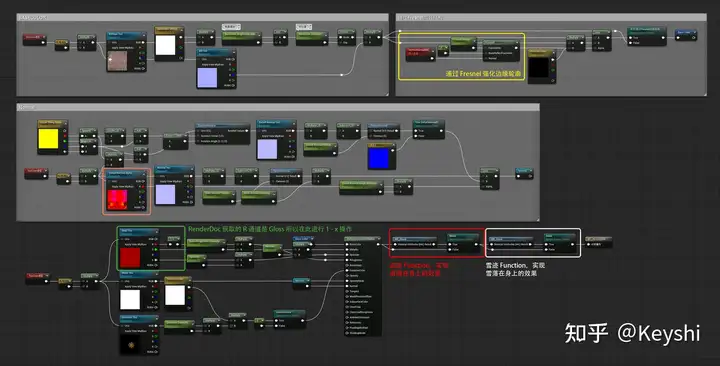Select the solid red texture thumbnail
The height and width of the screenshot is (366, 720).
tap(130, 258)
